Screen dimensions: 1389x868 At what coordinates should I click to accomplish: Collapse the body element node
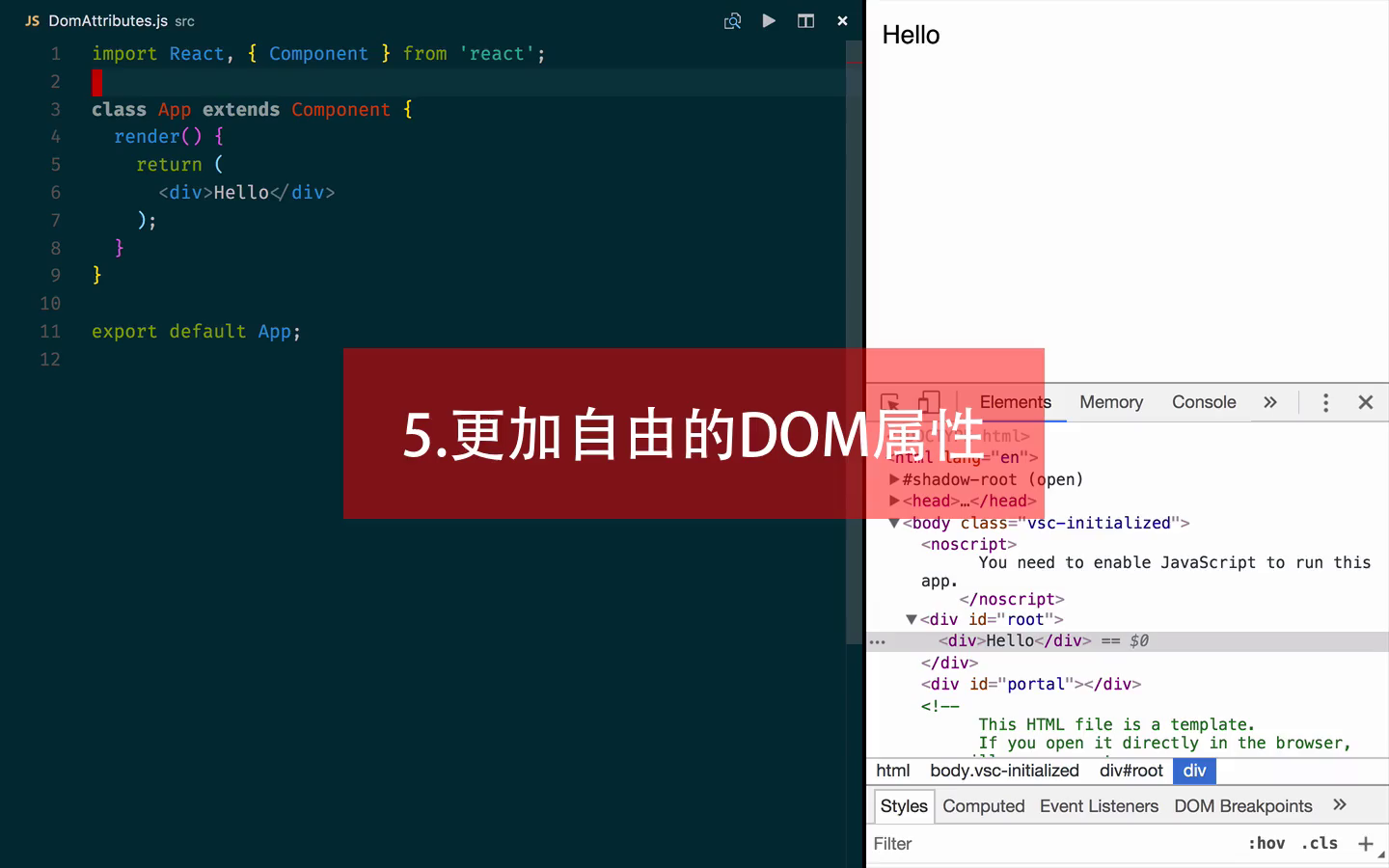[x=894, y=523]
